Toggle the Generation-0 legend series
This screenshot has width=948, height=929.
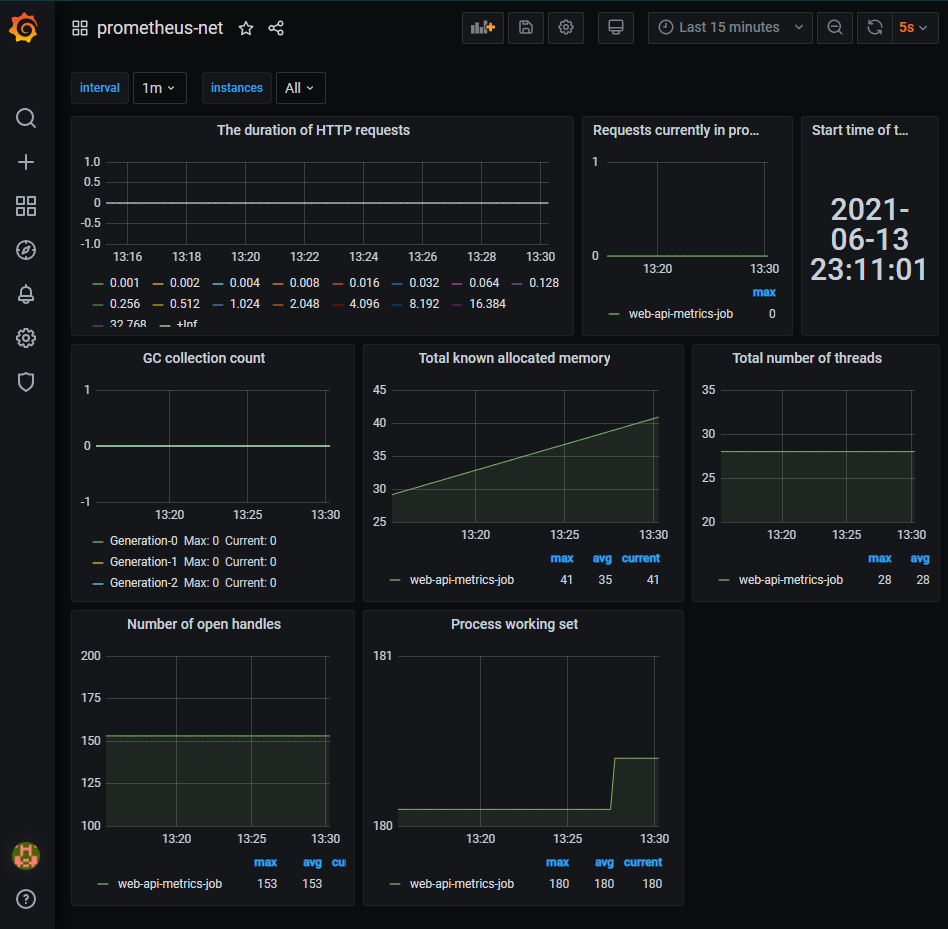[x=143, y=541]
